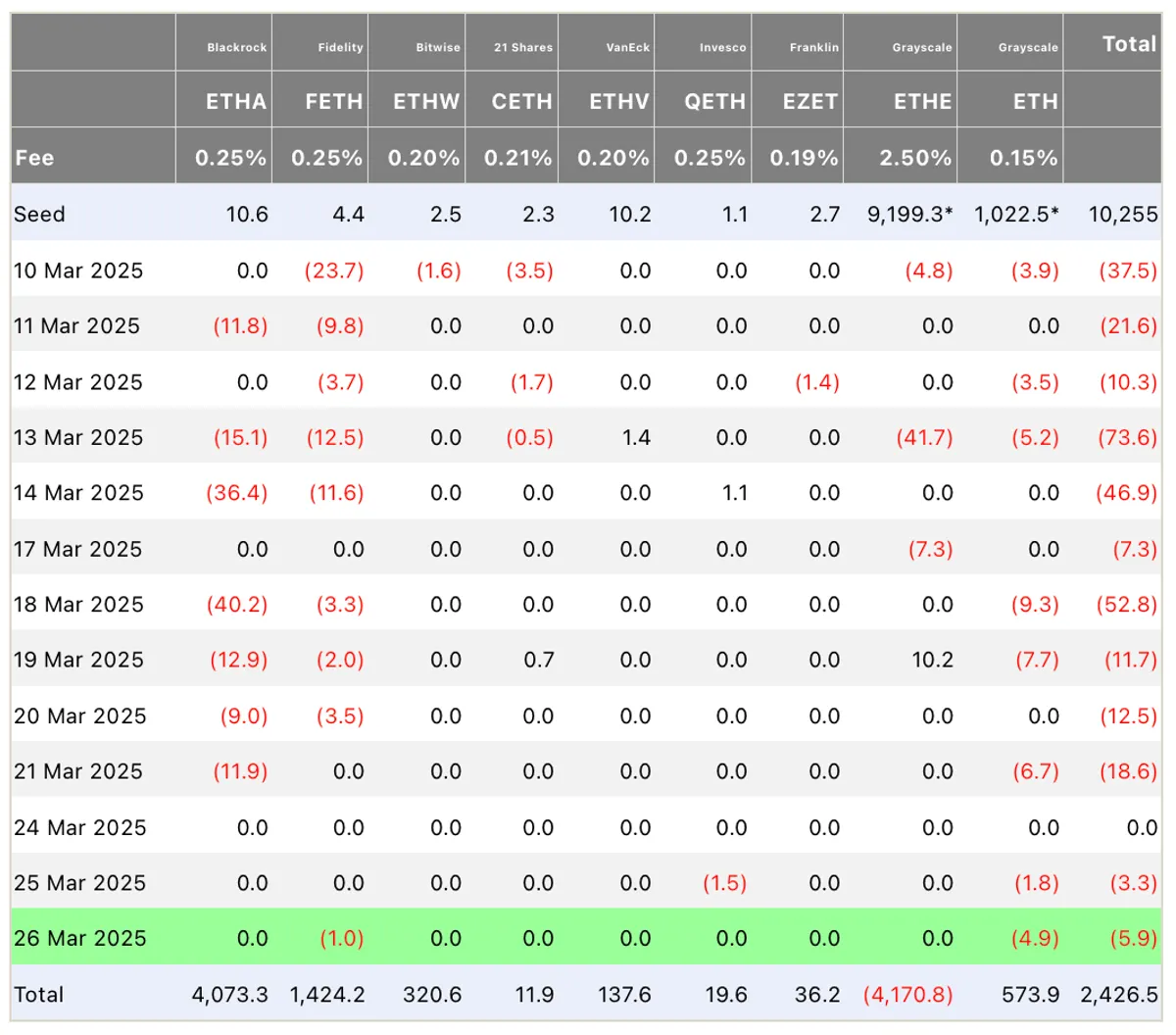
Task: Select the 13 Mar total (73.6) cell
Action: pos(1127,437)
